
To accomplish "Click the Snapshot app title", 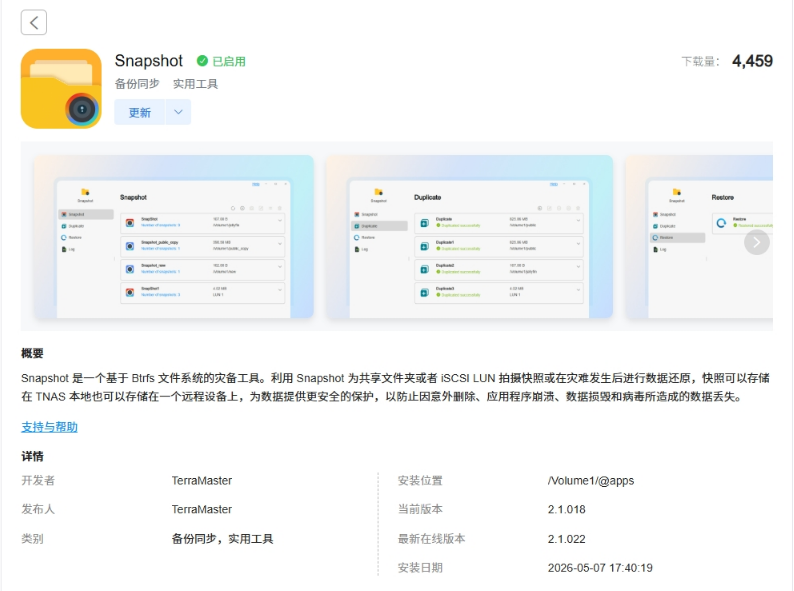I will click(148, 61).
